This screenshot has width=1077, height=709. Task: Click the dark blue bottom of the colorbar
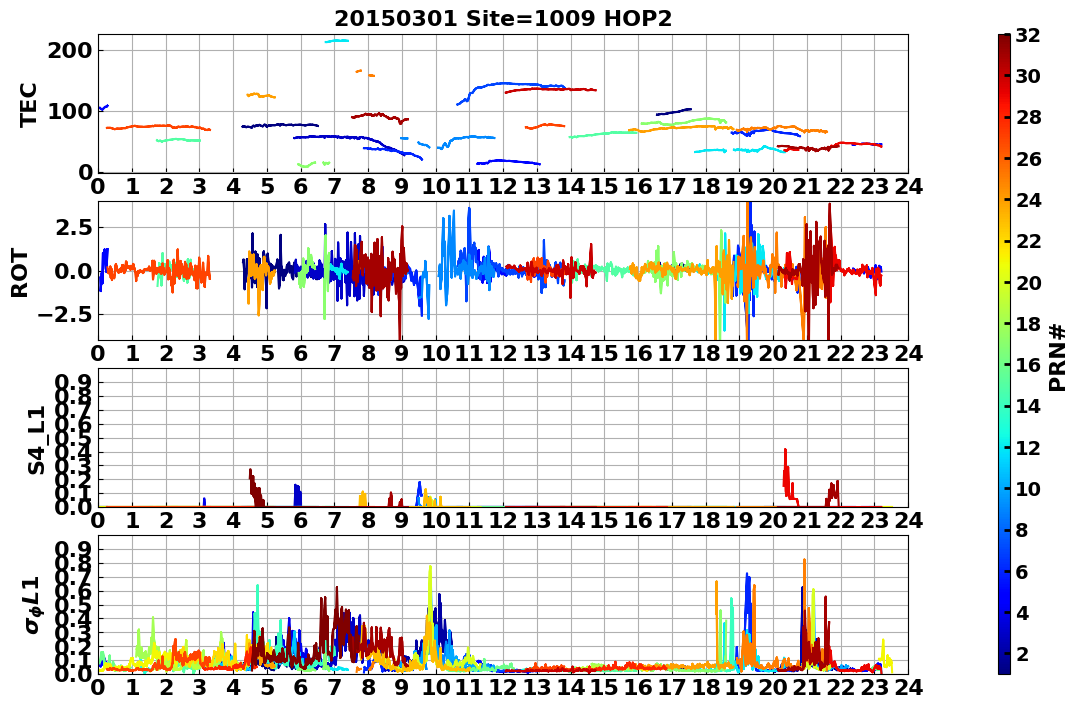tap(1004, 666)
